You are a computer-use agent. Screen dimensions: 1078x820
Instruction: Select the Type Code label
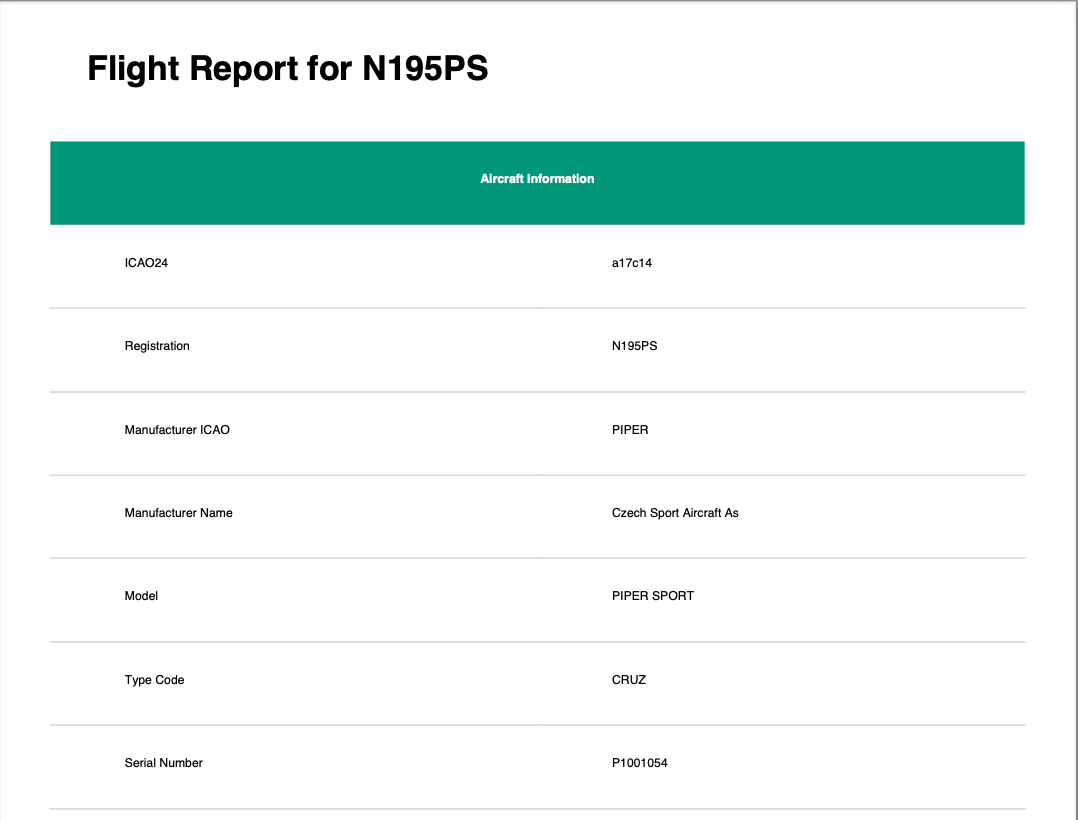(154, 680)
